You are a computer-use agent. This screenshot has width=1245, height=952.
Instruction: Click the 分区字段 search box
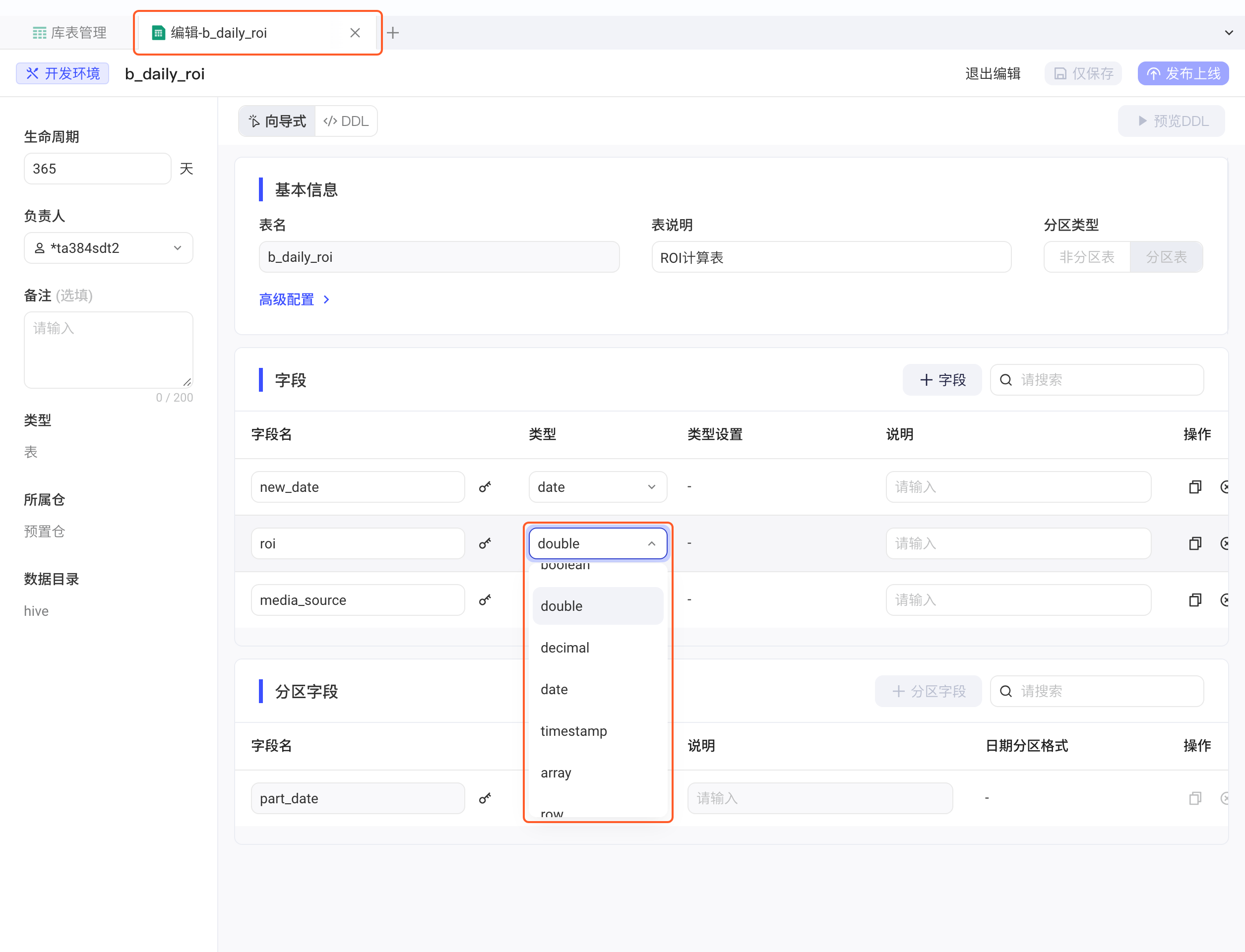1097,691
